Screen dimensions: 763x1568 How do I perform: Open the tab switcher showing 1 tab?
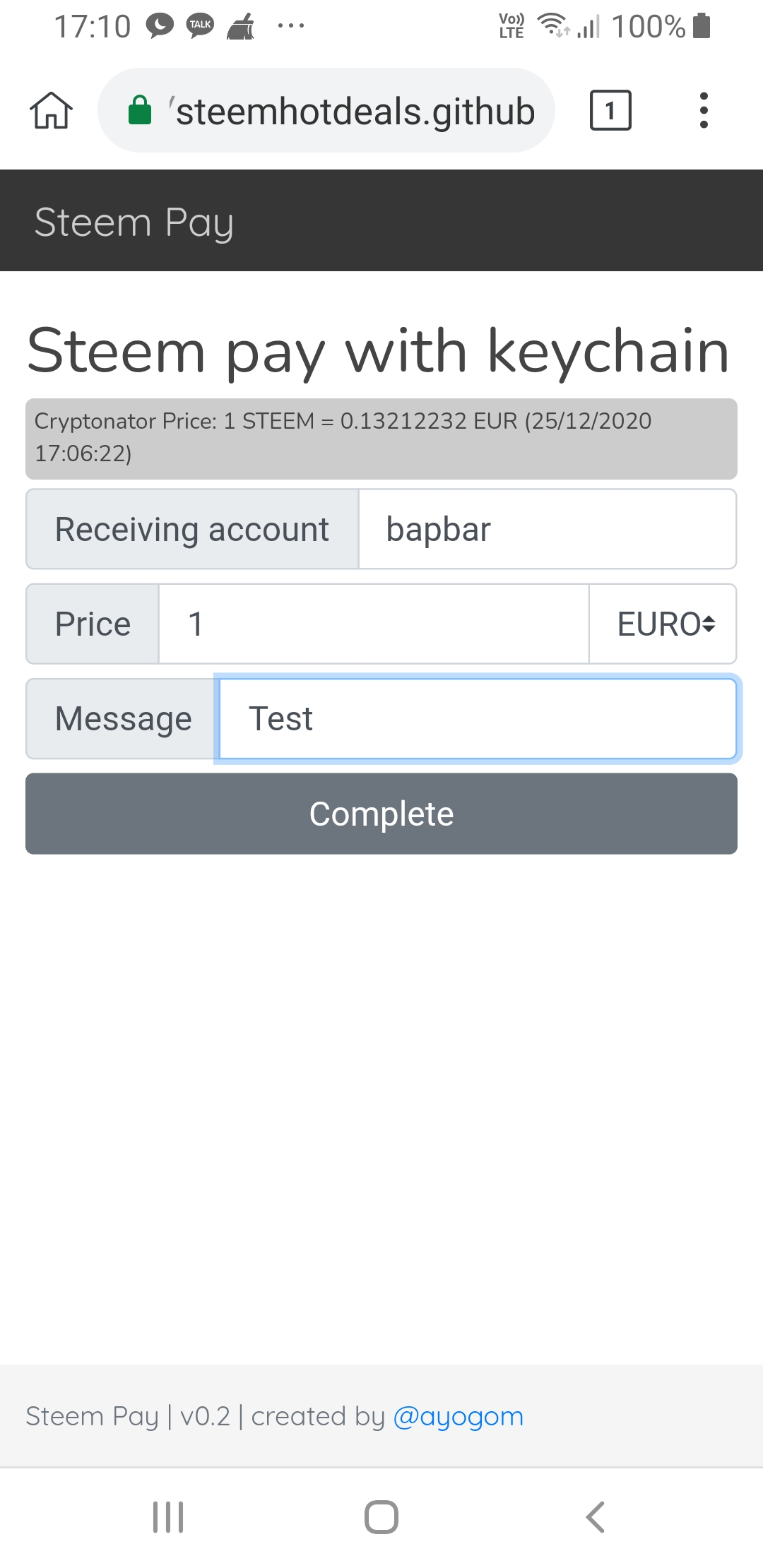pyautogui.click(x=610, y=111)
